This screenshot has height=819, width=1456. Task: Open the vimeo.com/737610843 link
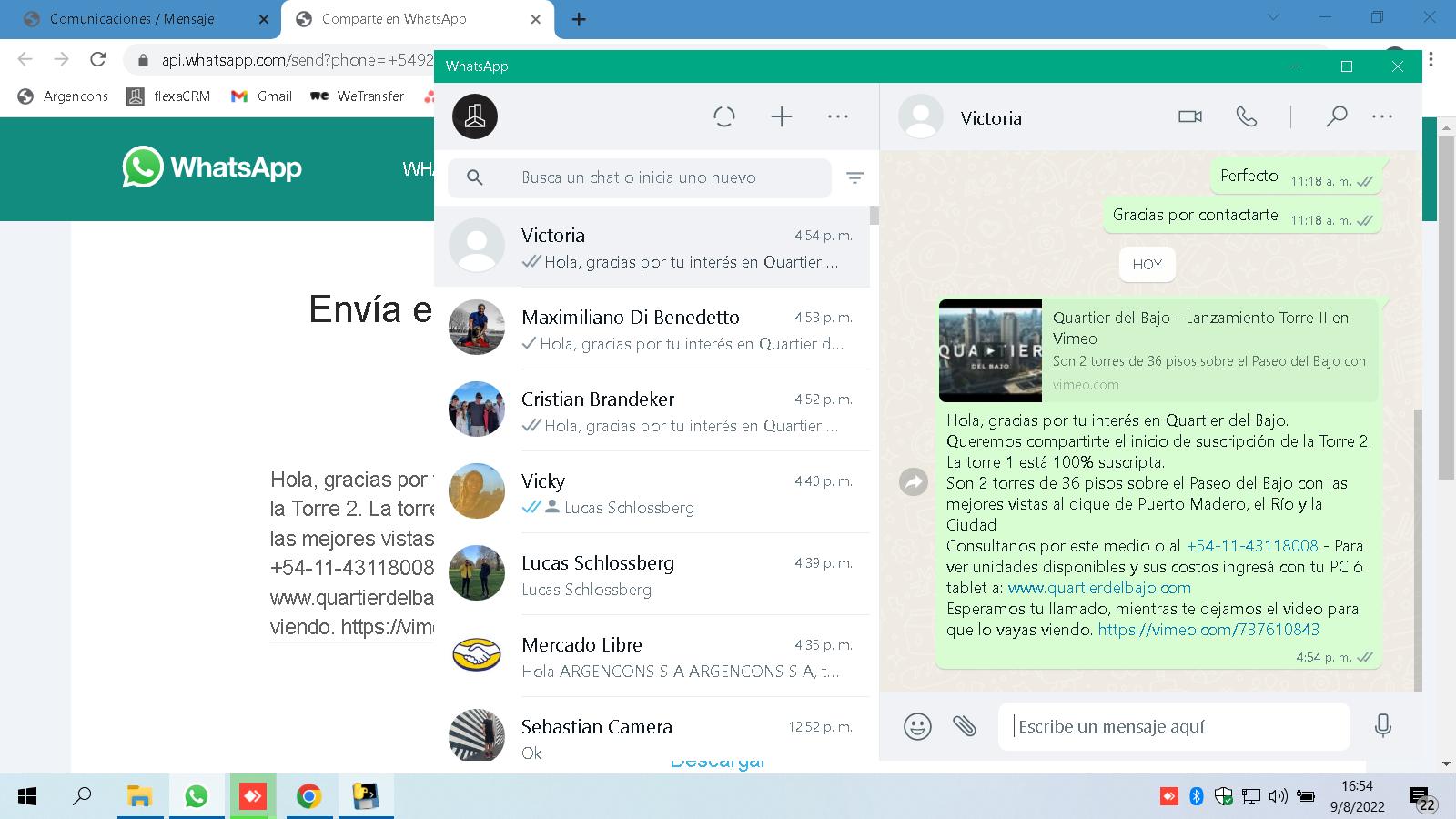[1208, 629]
